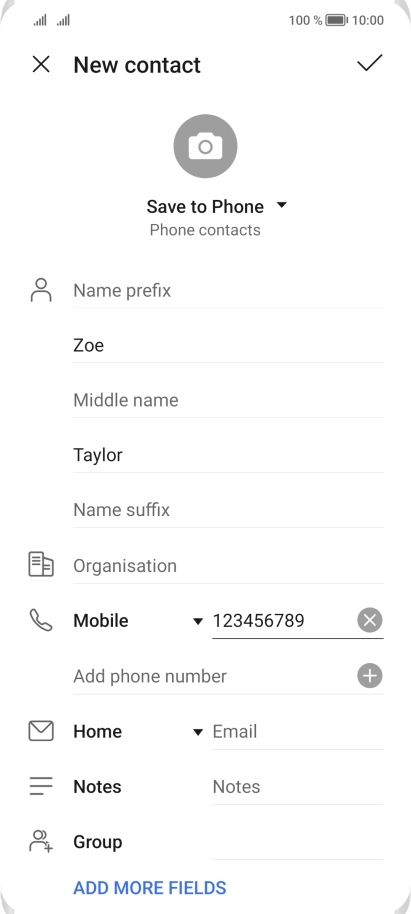Focus the Name prefix field
The width and height of the screenshot is (411, 914).
point(228,290)
